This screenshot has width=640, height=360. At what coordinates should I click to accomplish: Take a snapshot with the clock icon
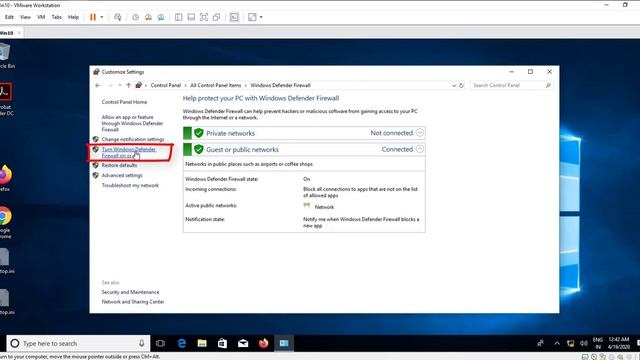136,17
